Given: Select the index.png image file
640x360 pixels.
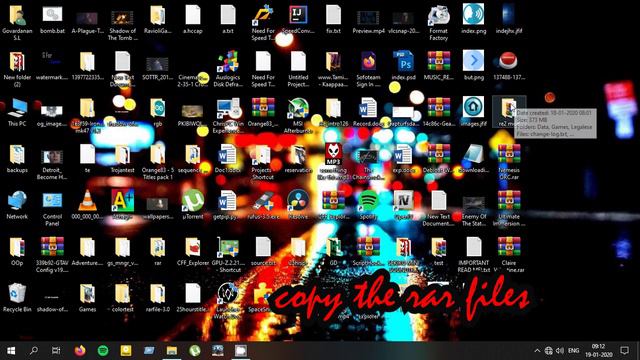Looking at the screenshot, I should [x=473, y=19].
